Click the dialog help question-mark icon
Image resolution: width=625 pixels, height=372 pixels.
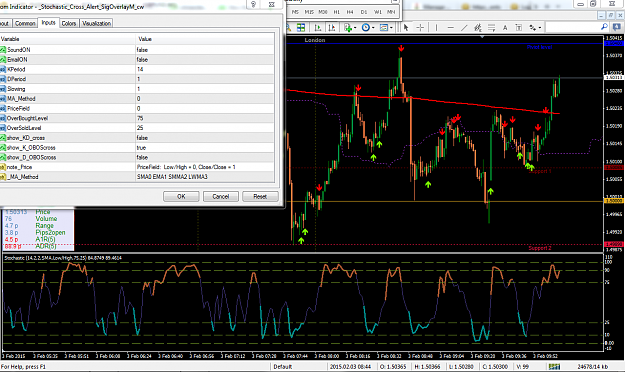point(254,4)
